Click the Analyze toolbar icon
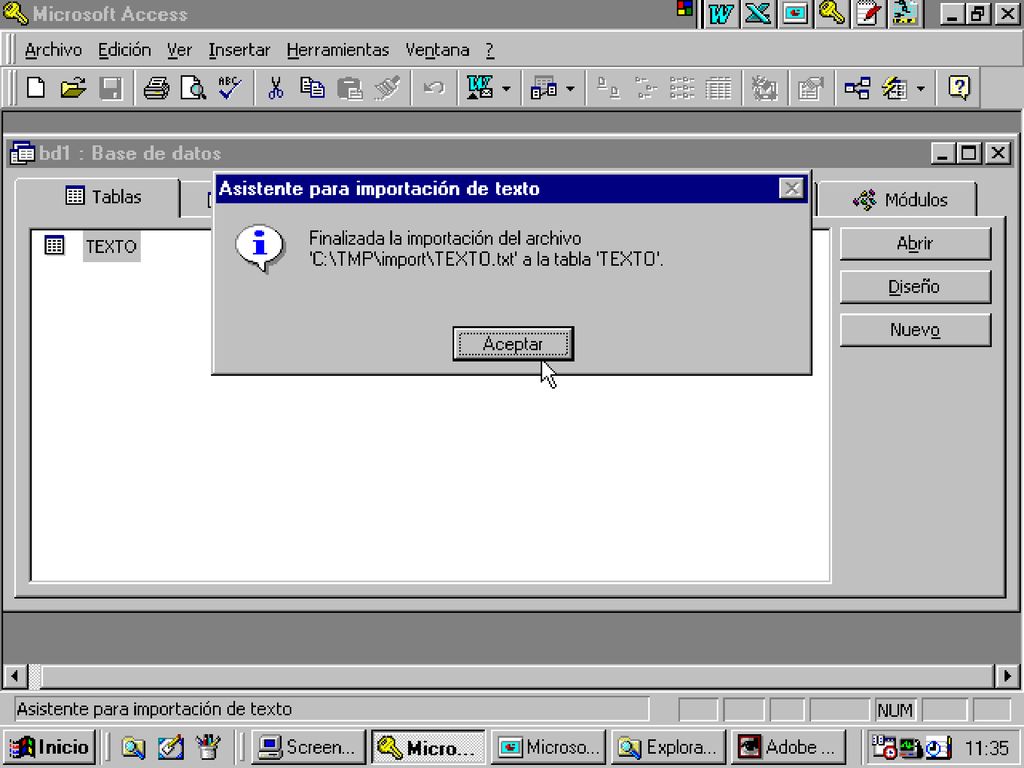The height and width of the screenshot is (768, 1024). (543, 88)
